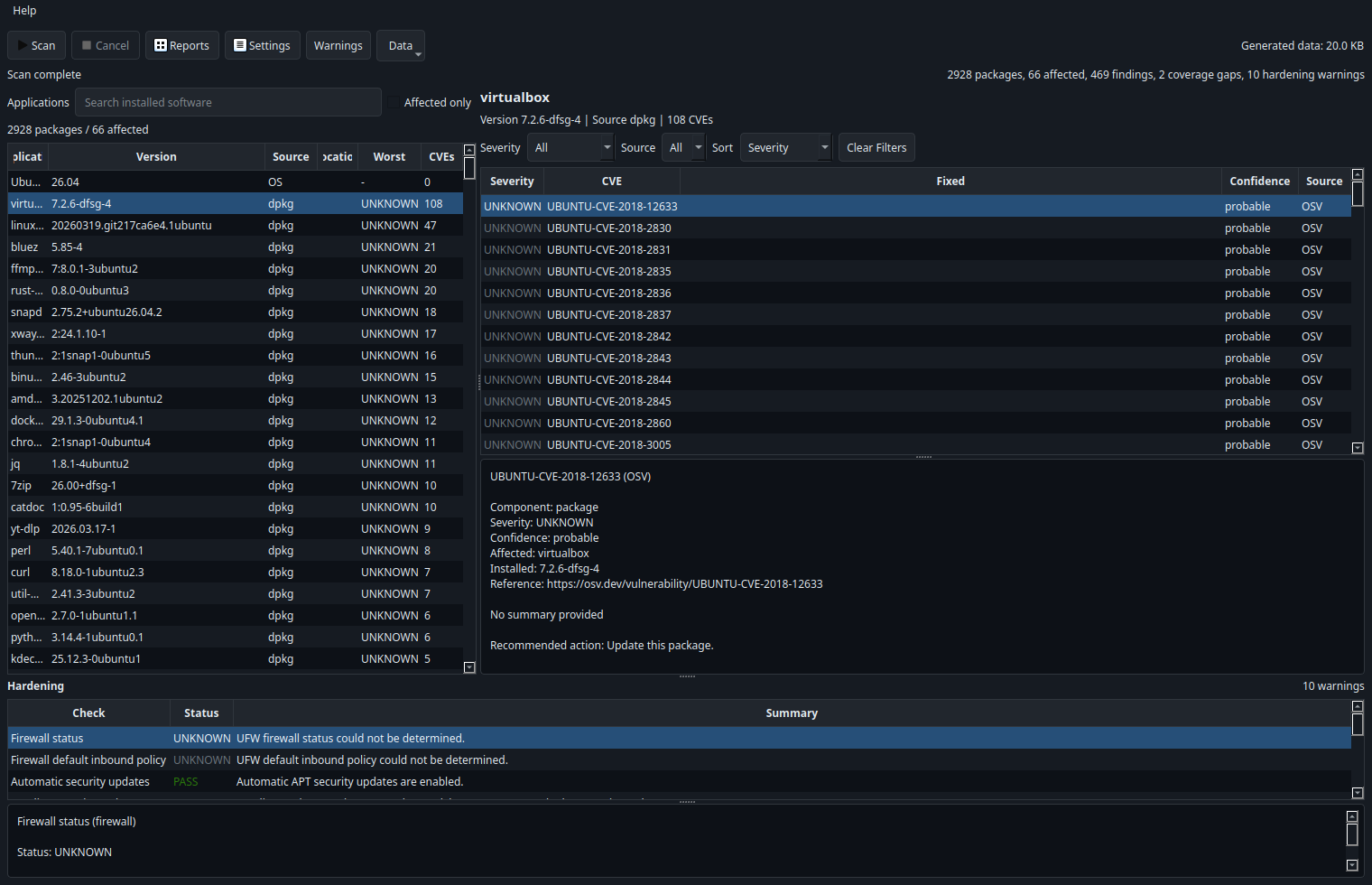Select the jq 1.8.1-4ubuntu2 row
The width and height of the screenshot is (1372, 885).
235,463
